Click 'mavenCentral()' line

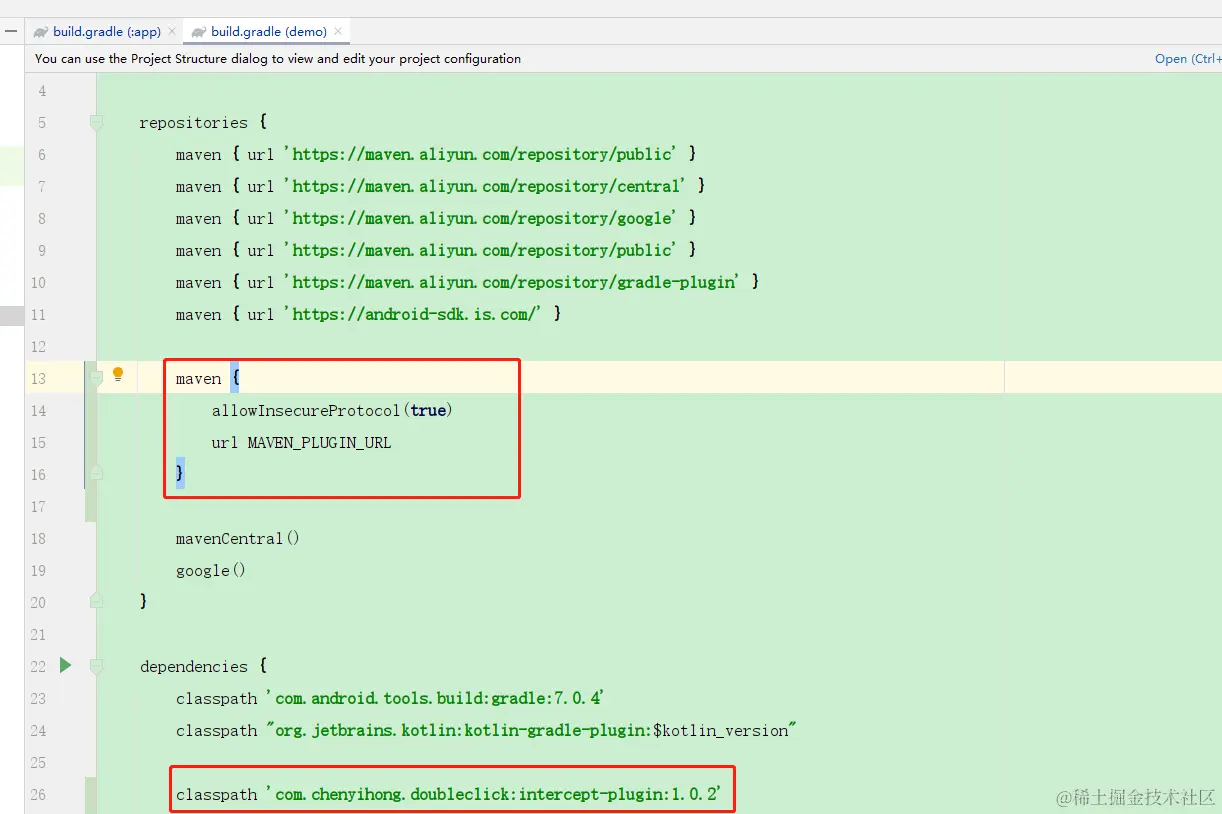[x=238, y=538]
